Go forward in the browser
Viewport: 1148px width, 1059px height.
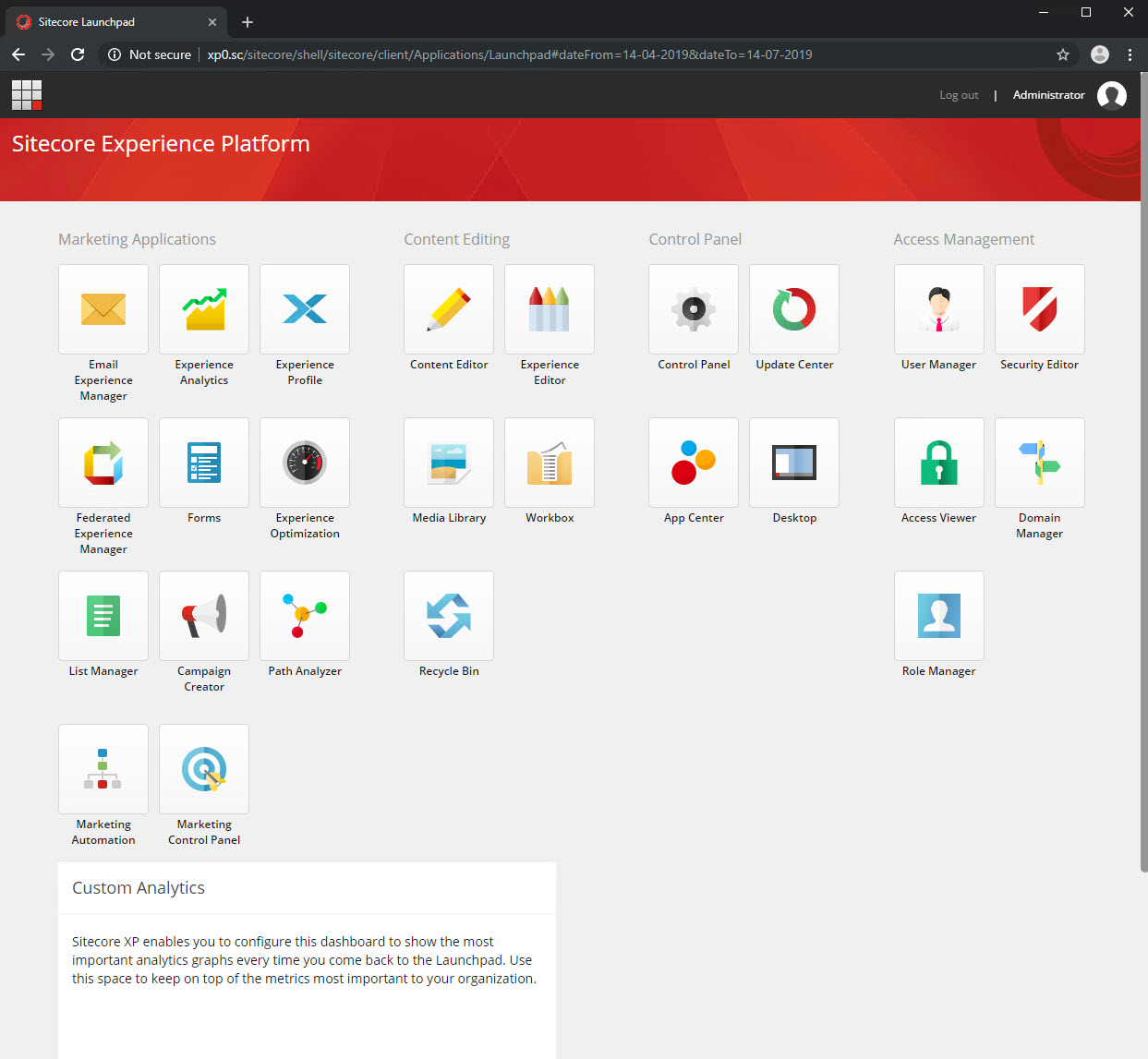click(48, 54)
